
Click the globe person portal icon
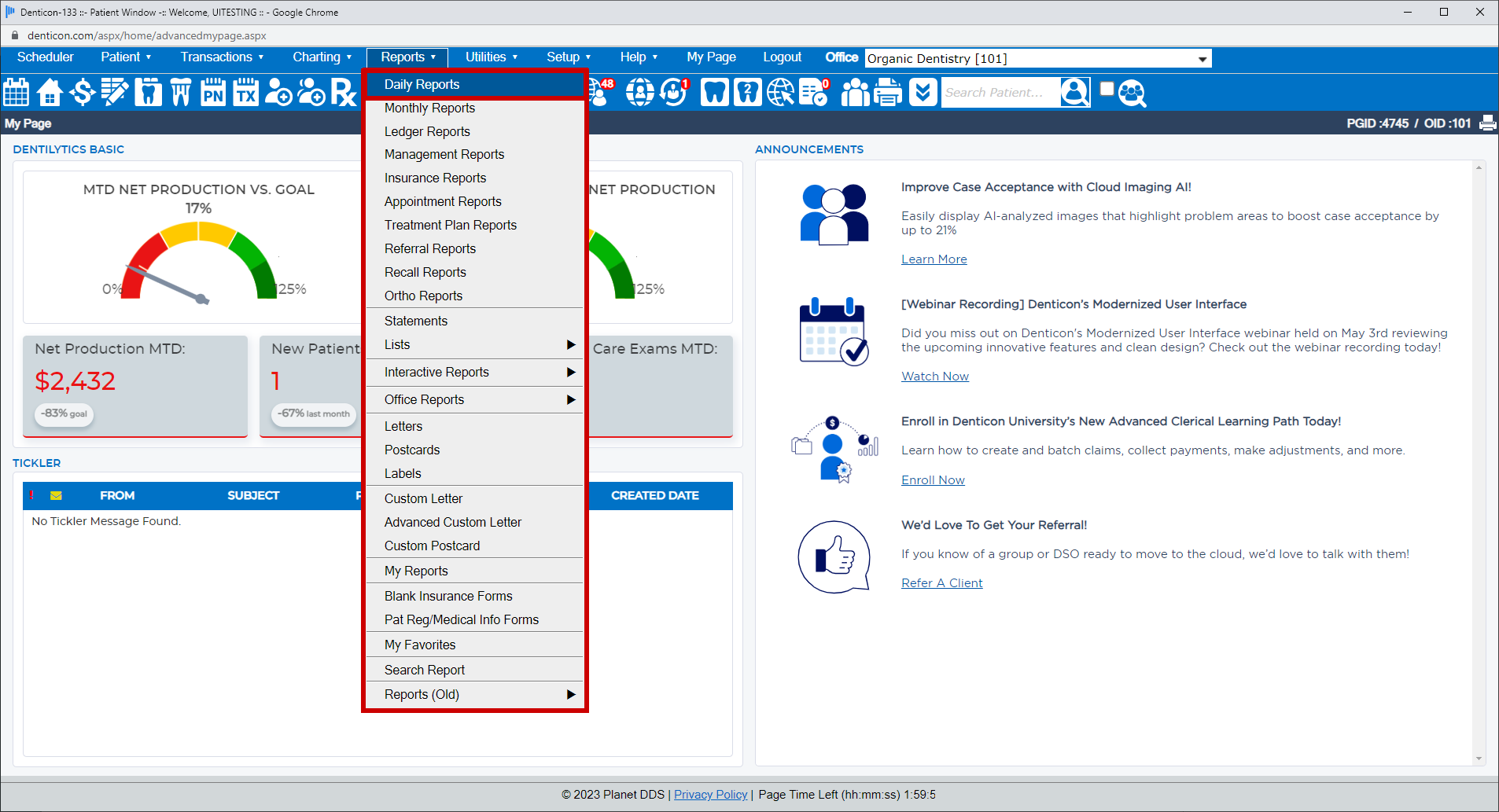(x=639, y=93)
